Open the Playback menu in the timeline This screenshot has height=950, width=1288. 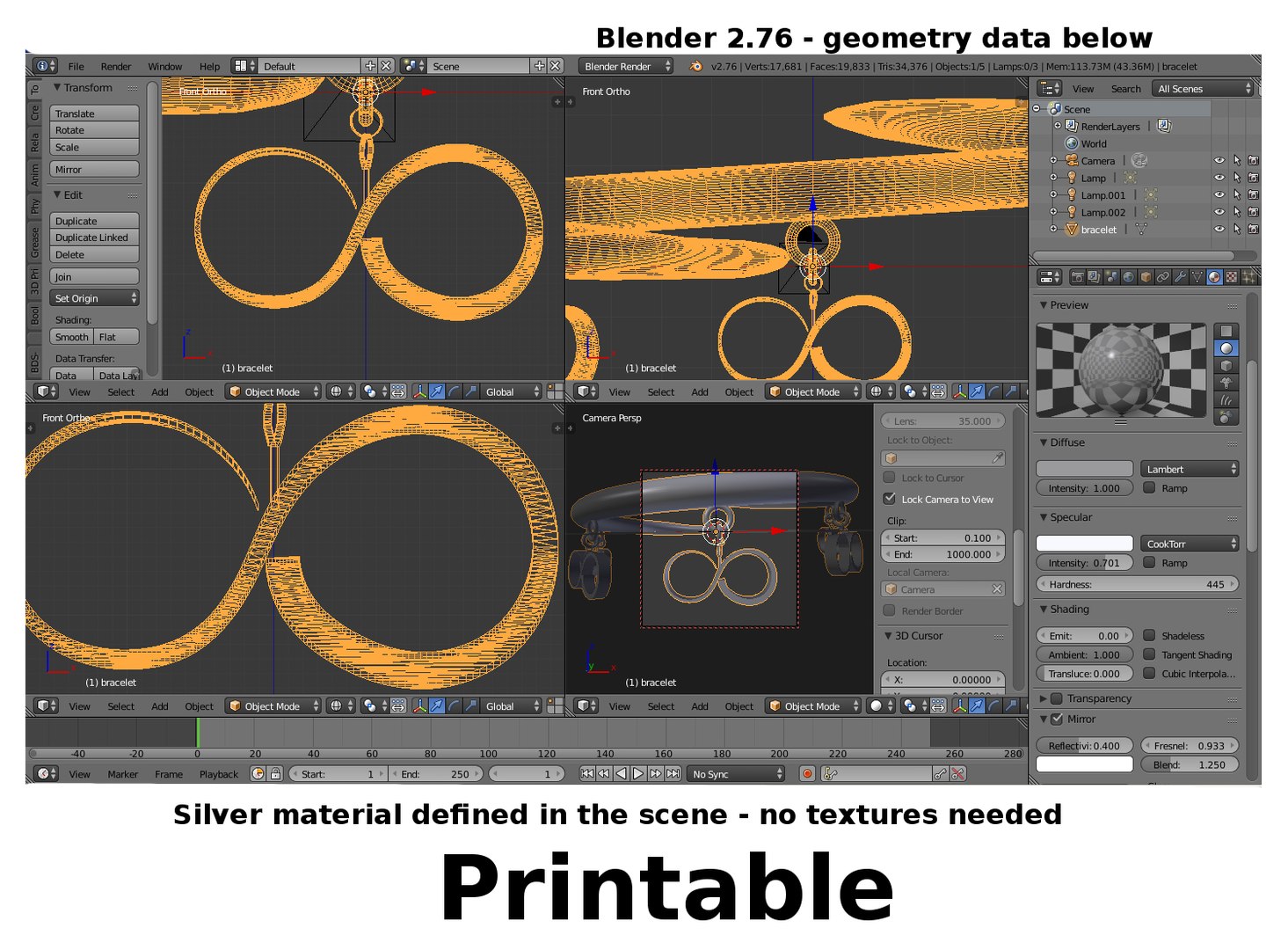[219, 774]
